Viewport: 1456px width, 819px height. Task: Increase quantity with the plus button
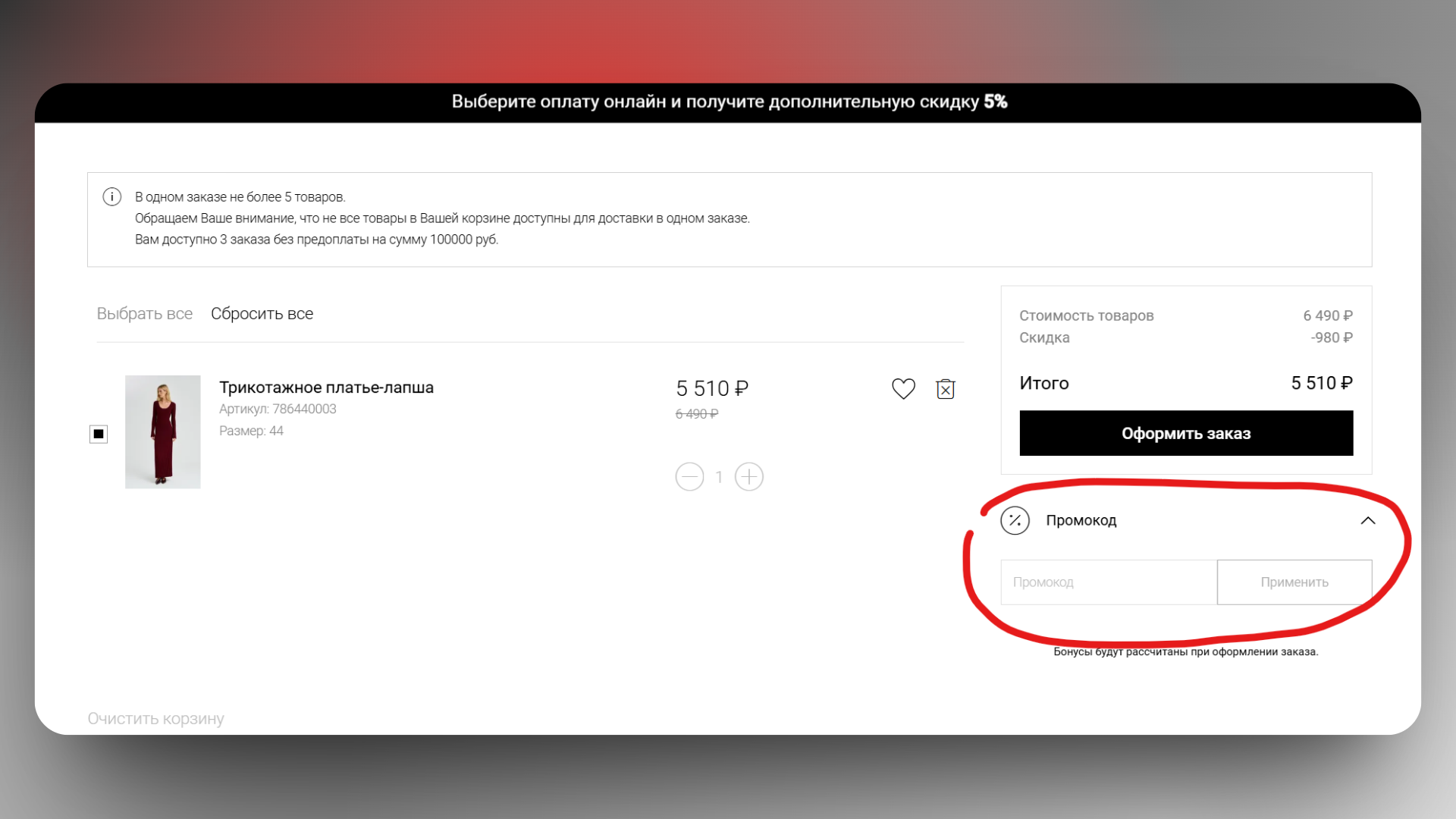pos(748,477)
